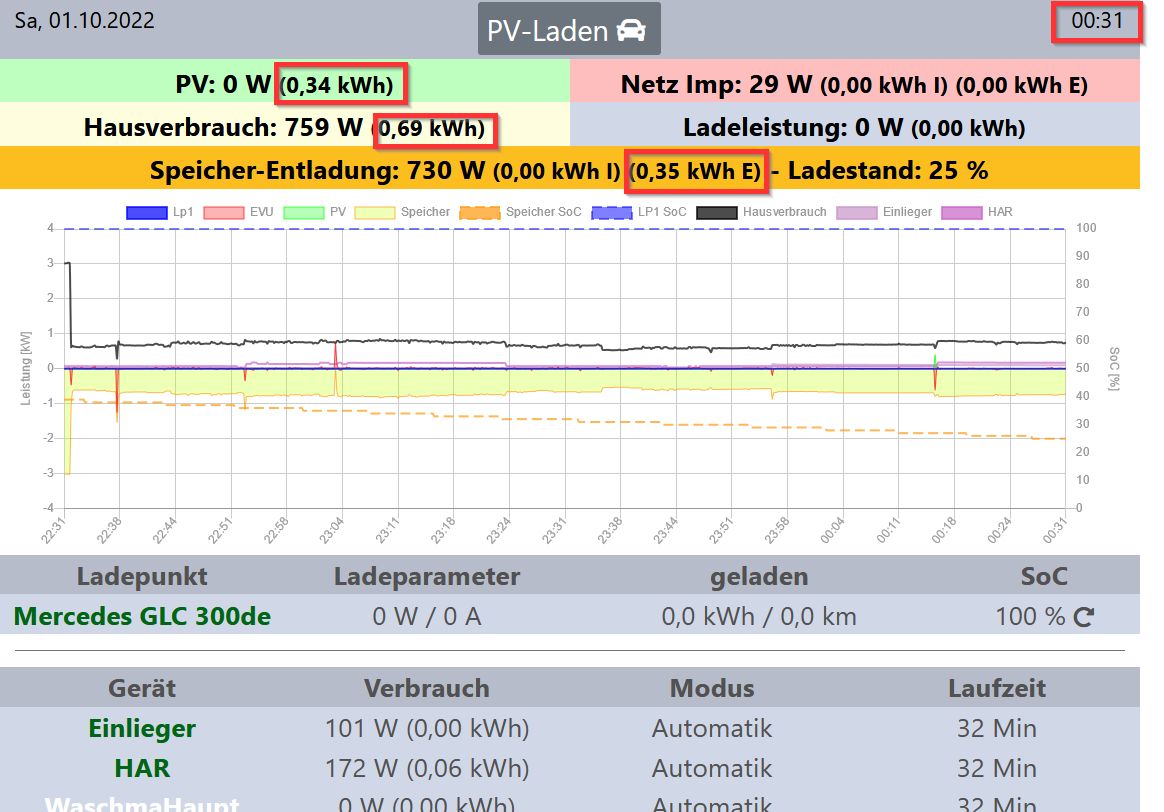Click Netz Imp: 29 W reading
This screenshot has height=812, width=1164.
(x=716, y=85)
